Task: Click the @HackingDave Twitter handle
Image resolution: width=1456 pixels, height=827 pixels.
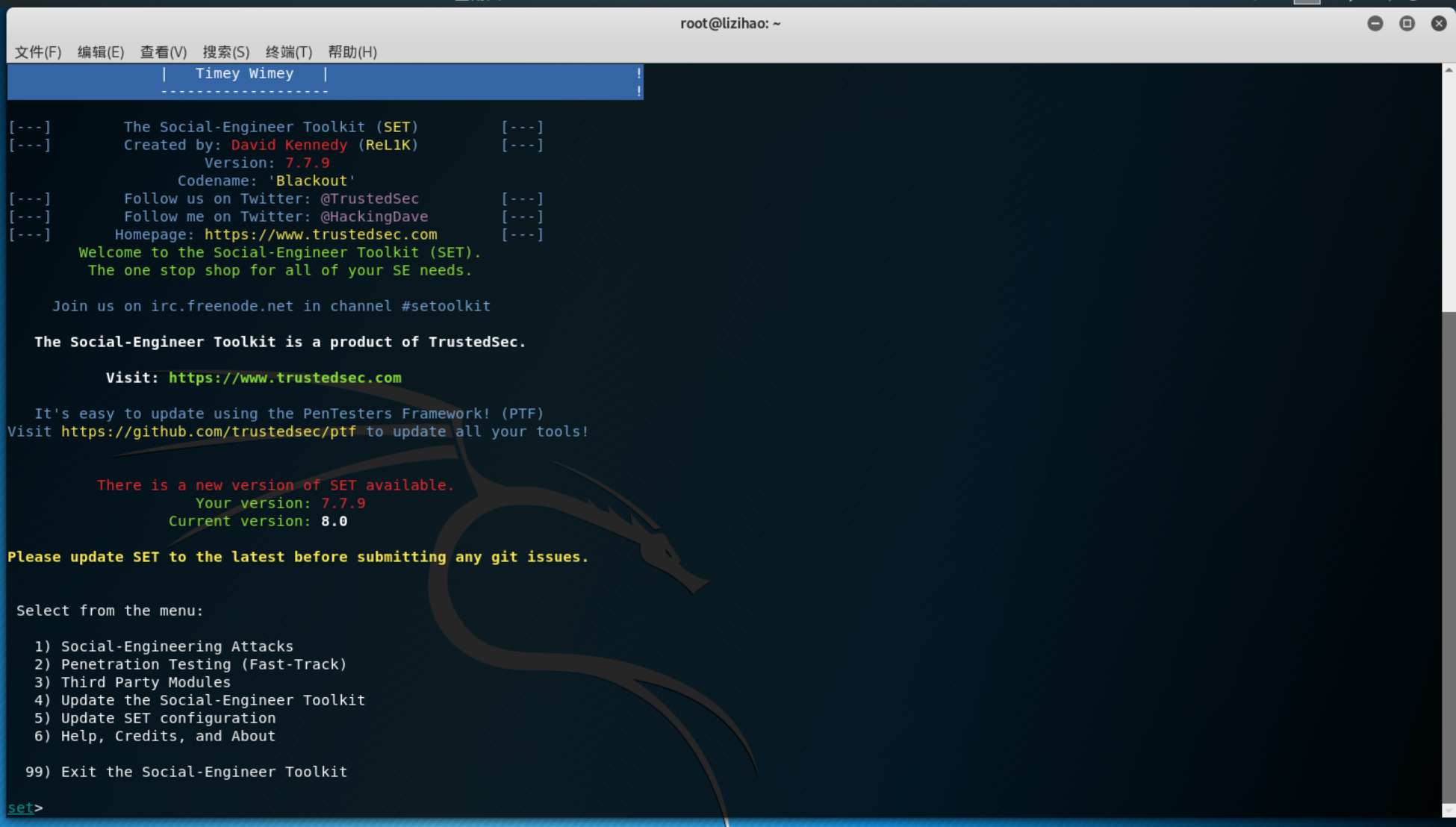Action: (x=375, y=216)
